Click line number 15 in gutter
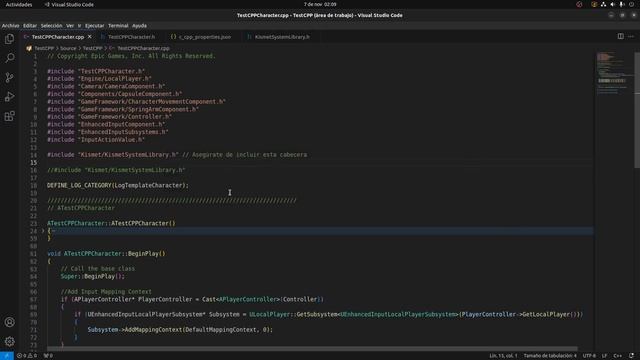This screenshot has height=360, width=640. click(33, 162)
